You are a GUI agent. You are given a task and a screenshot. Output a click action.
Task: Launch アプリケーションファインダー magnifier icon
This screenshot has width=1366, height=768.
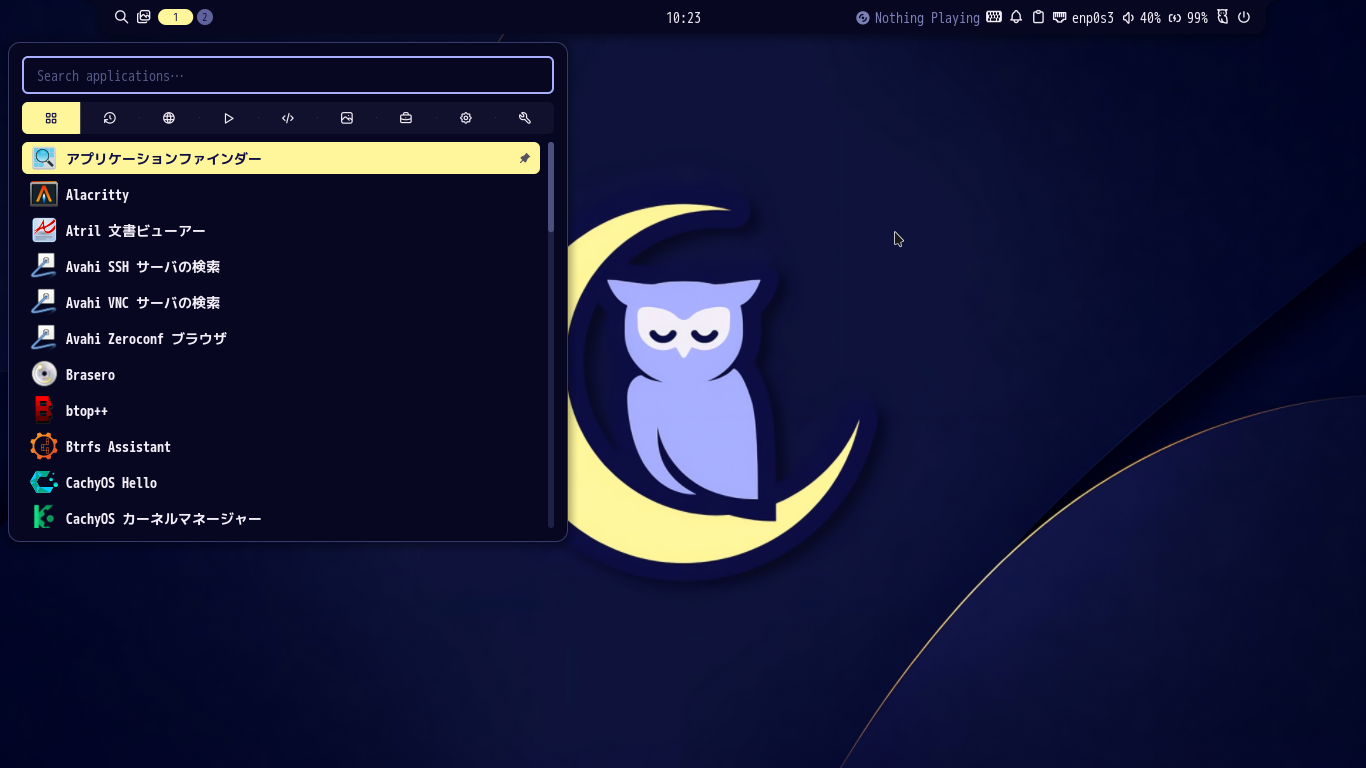(x=44, y=158)
